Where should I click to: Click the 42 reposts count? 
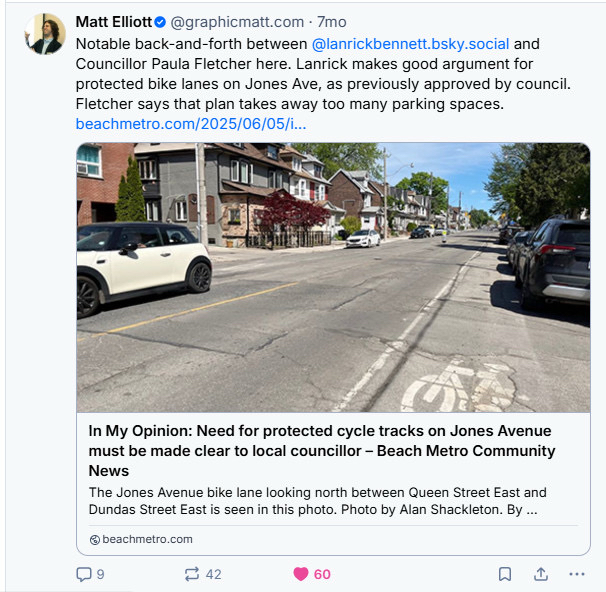(x=213, y=574)
